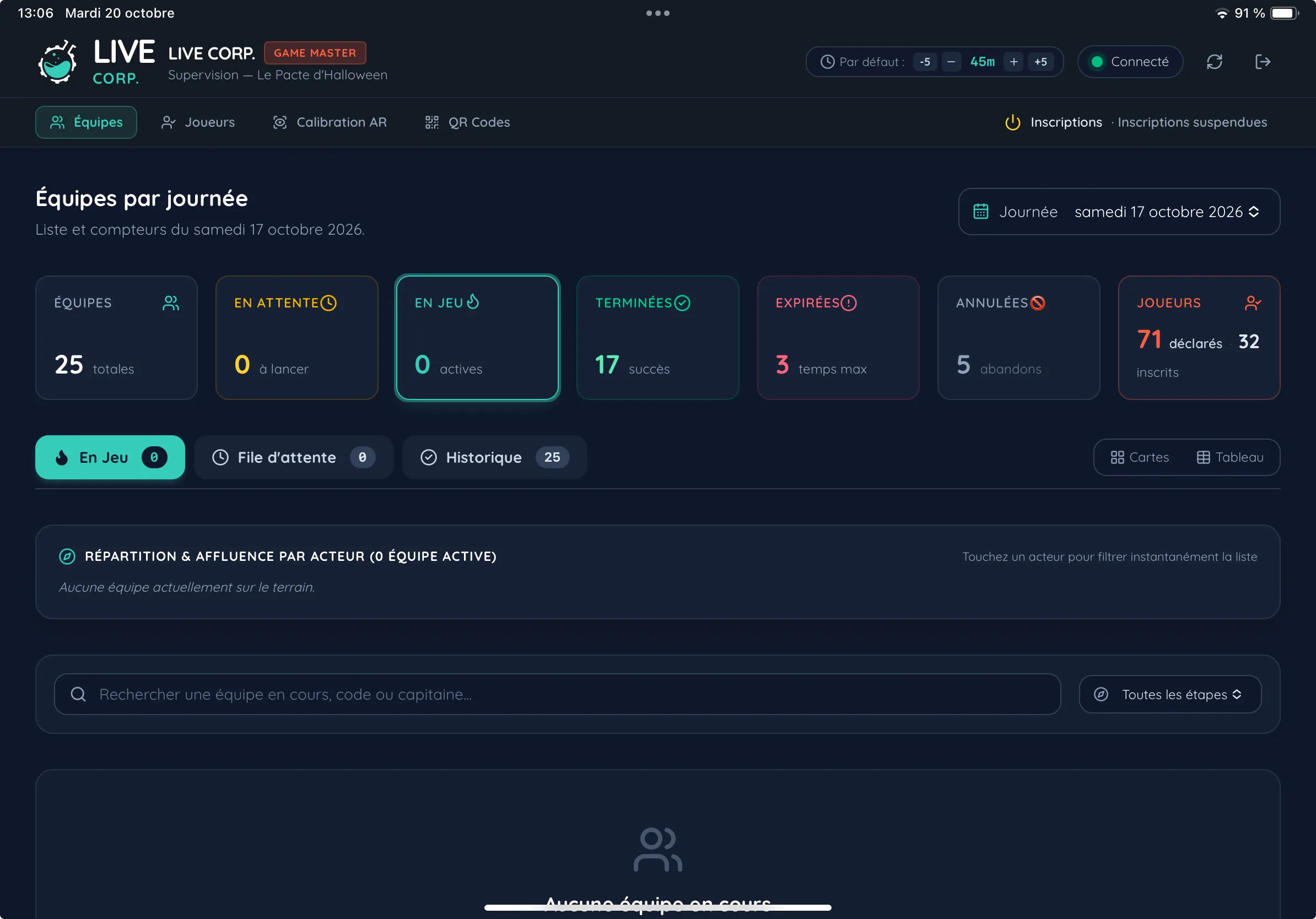Click the clock icon beside Par défaut
The image size is (1316, 919).
[827, 62]
